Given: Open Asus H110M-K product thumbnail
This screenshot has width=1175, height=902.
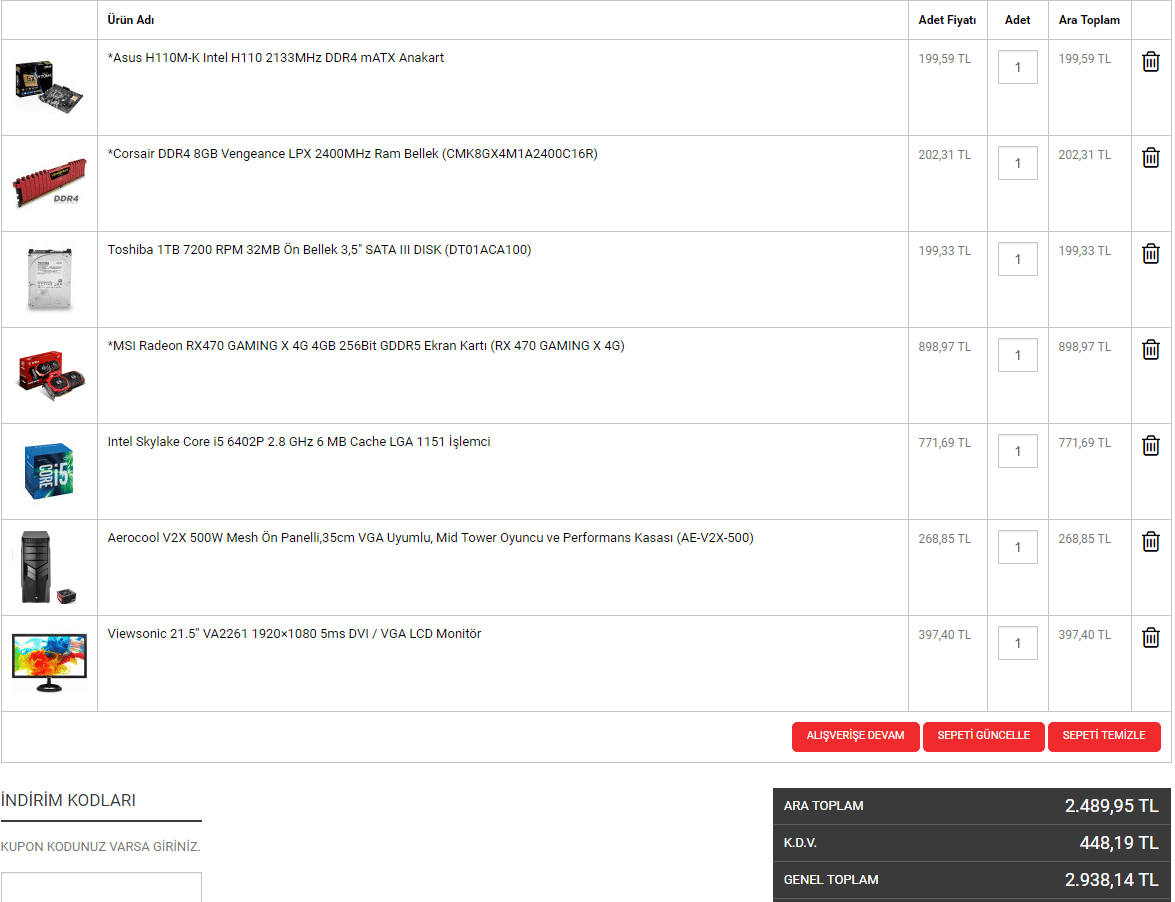Looking at the screenshot, I should [49, 87].
